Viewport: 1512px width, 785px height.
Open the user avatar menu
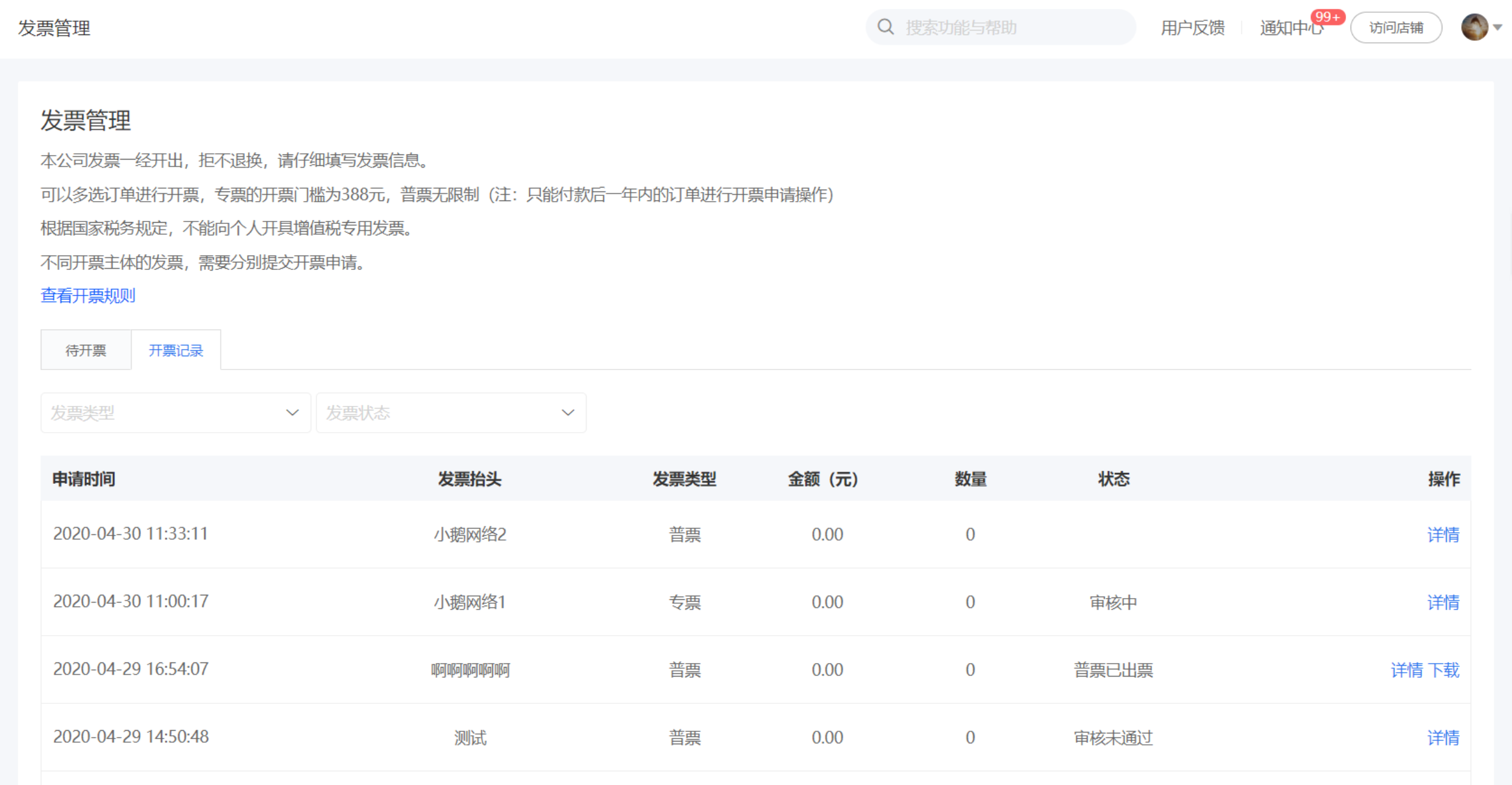1474,27
